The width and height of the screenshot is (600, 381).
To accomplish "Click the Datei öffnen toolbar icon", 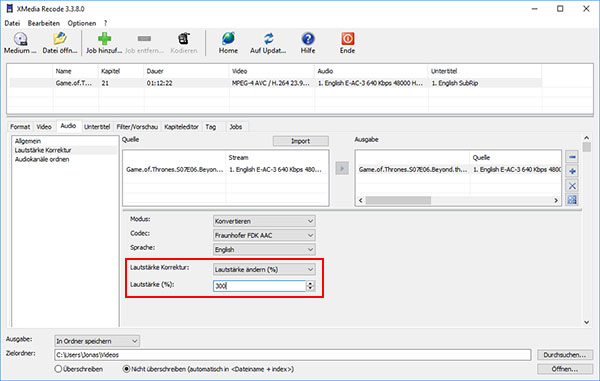I will (60, 39).
